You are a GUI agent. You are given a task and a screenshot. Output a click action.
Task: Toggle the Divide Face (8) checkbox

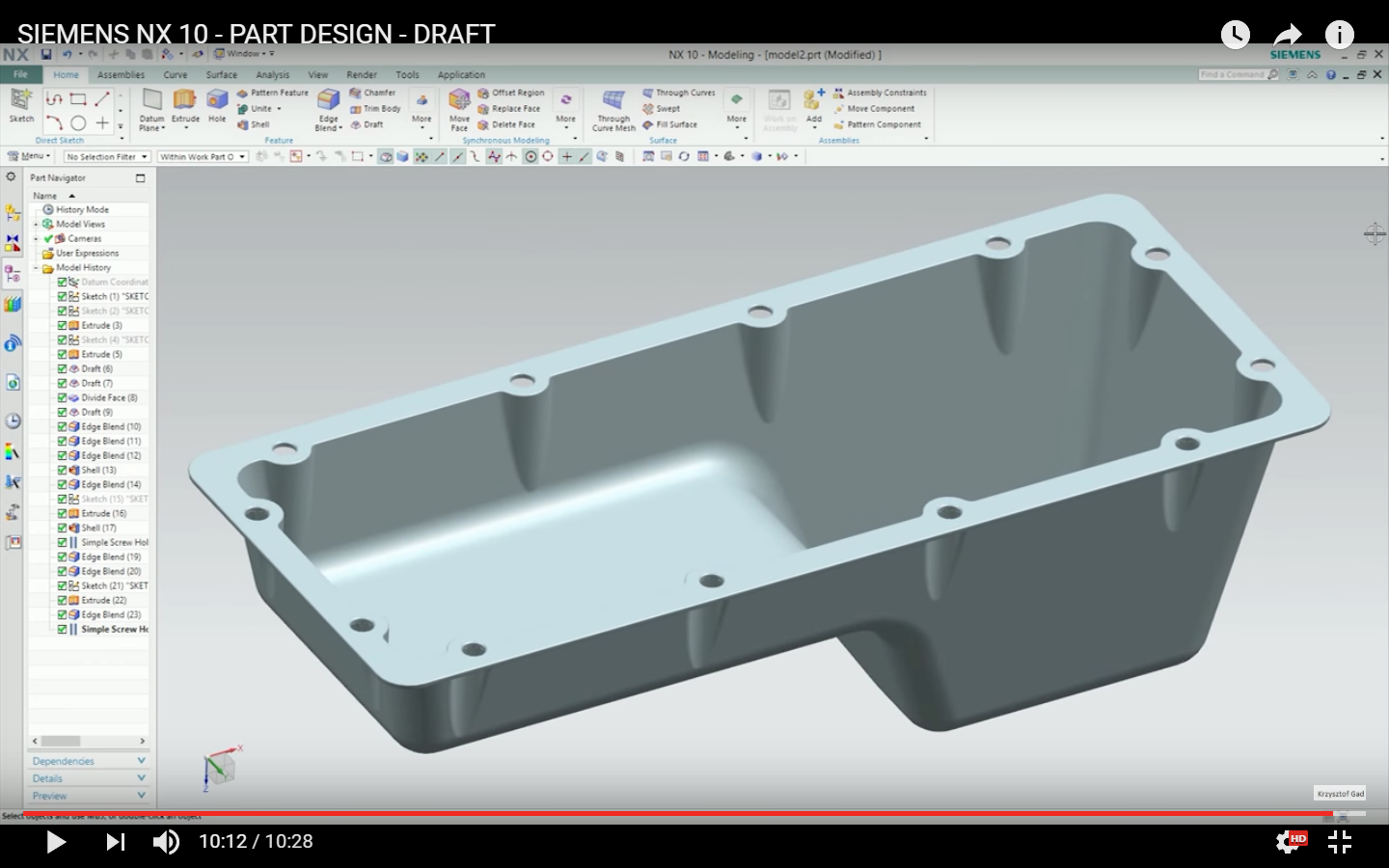coord(62,397)
